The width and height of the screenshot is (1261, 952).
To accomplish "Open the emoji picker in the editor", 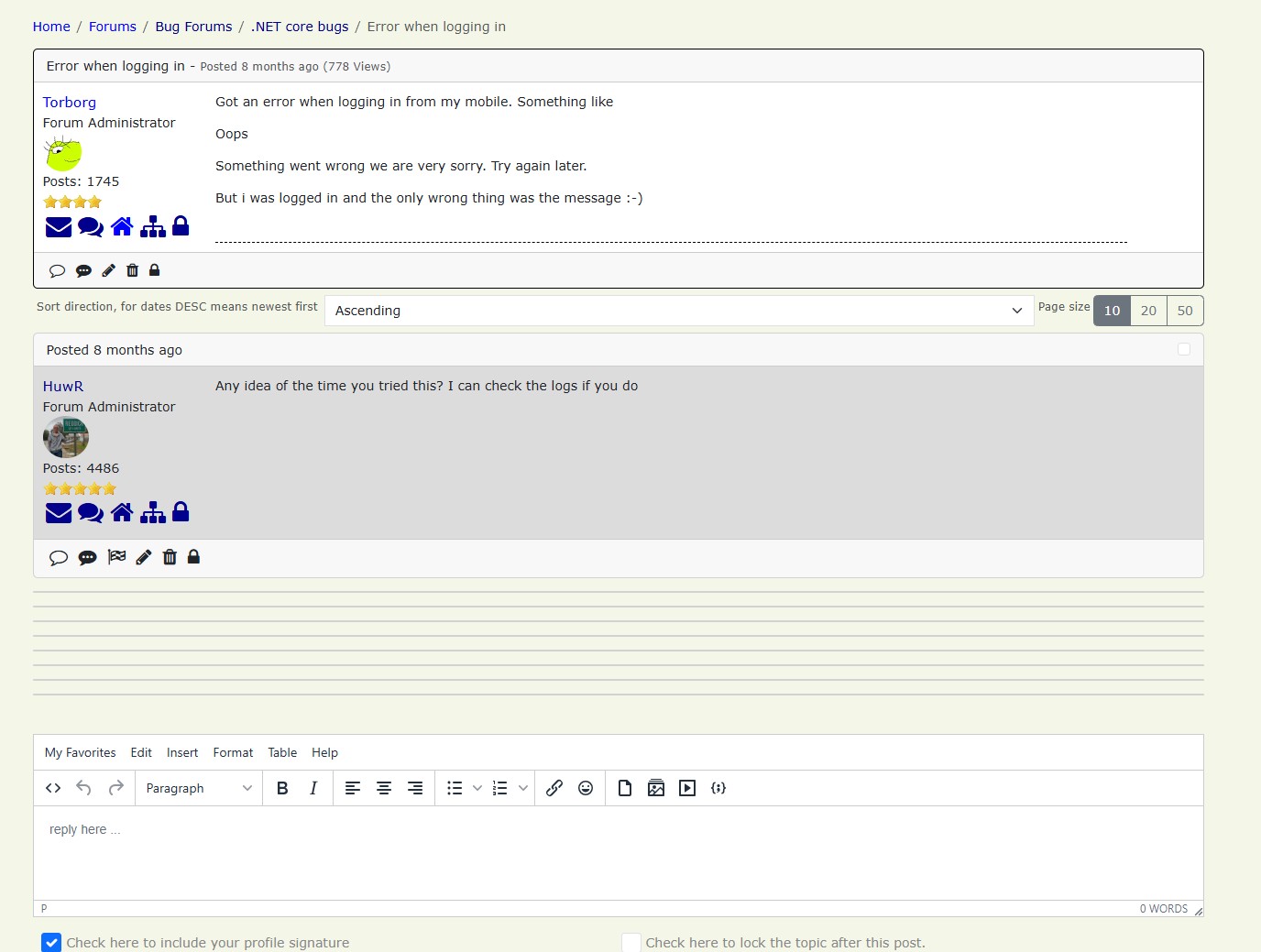I will (x=586, y=788).
